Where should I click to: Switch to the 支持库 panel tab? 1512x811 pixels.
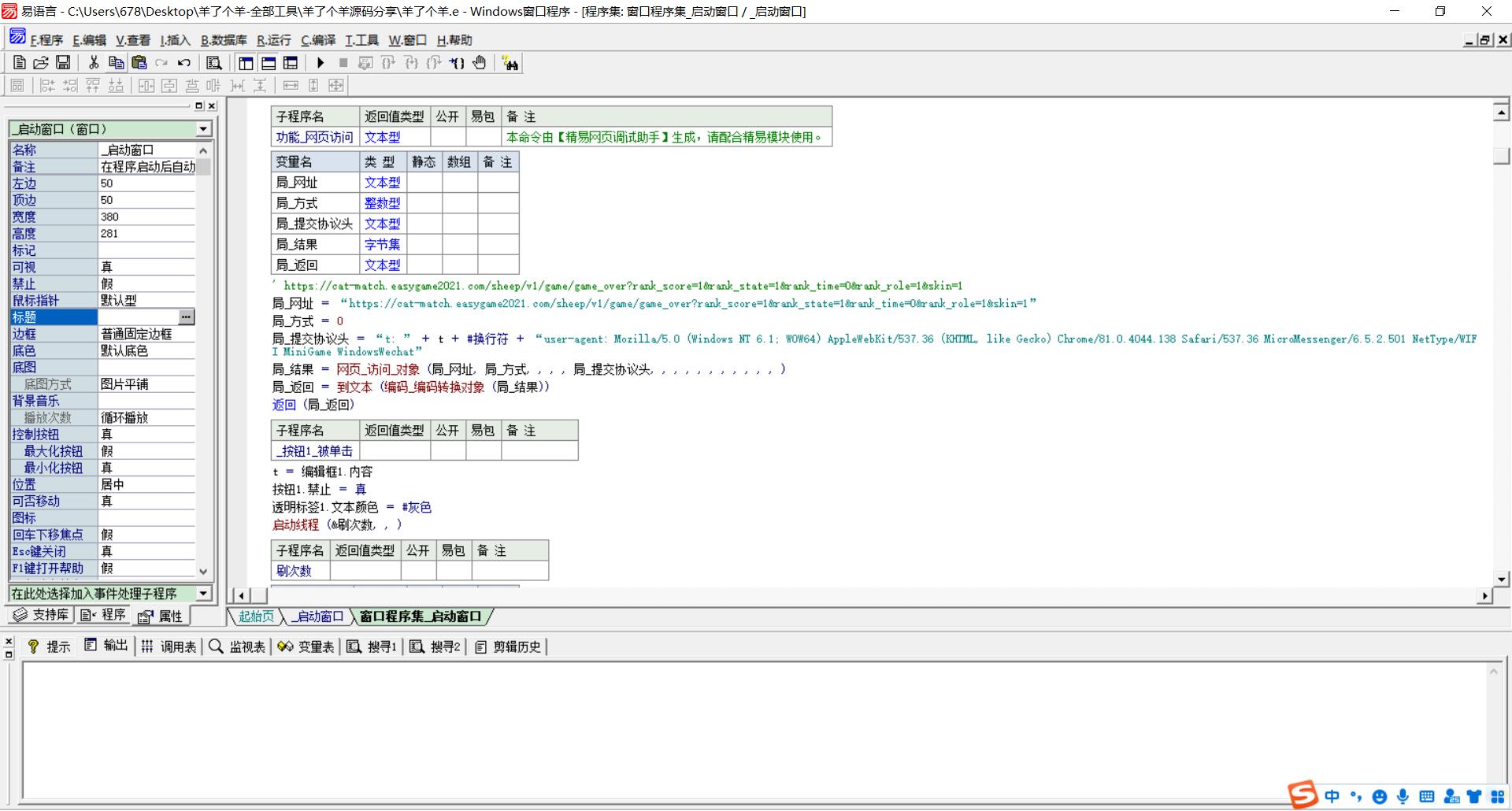[42, 615]
